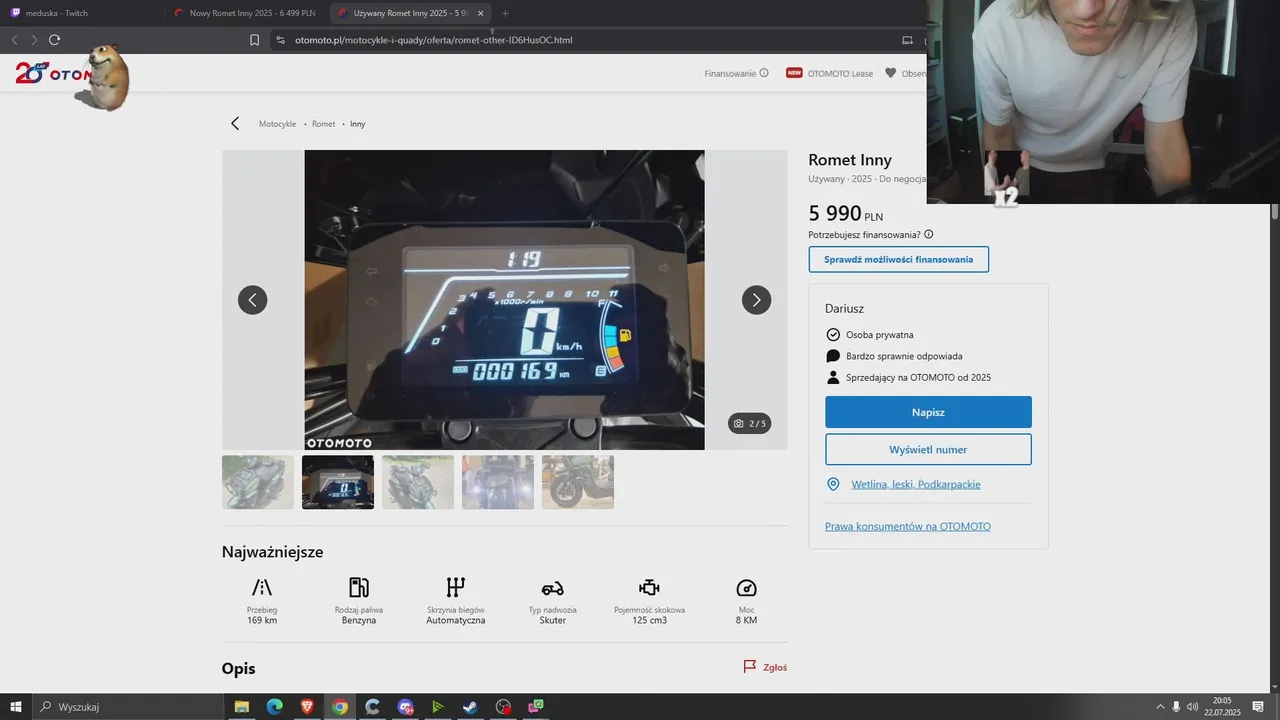Image resolution: width=1280 pixels, height=720 pixels.
Task: Close the Używany Romet Inny tab
Action: click(481, 13)
